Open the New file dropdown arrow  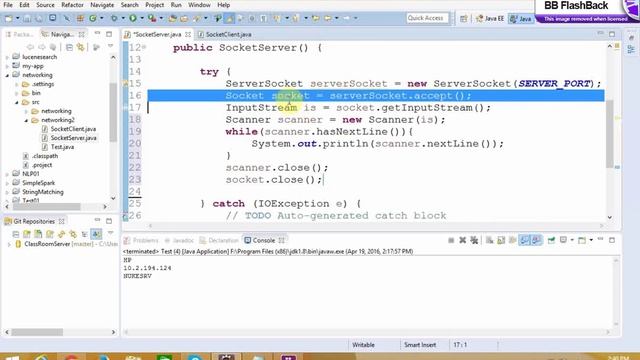17,18
